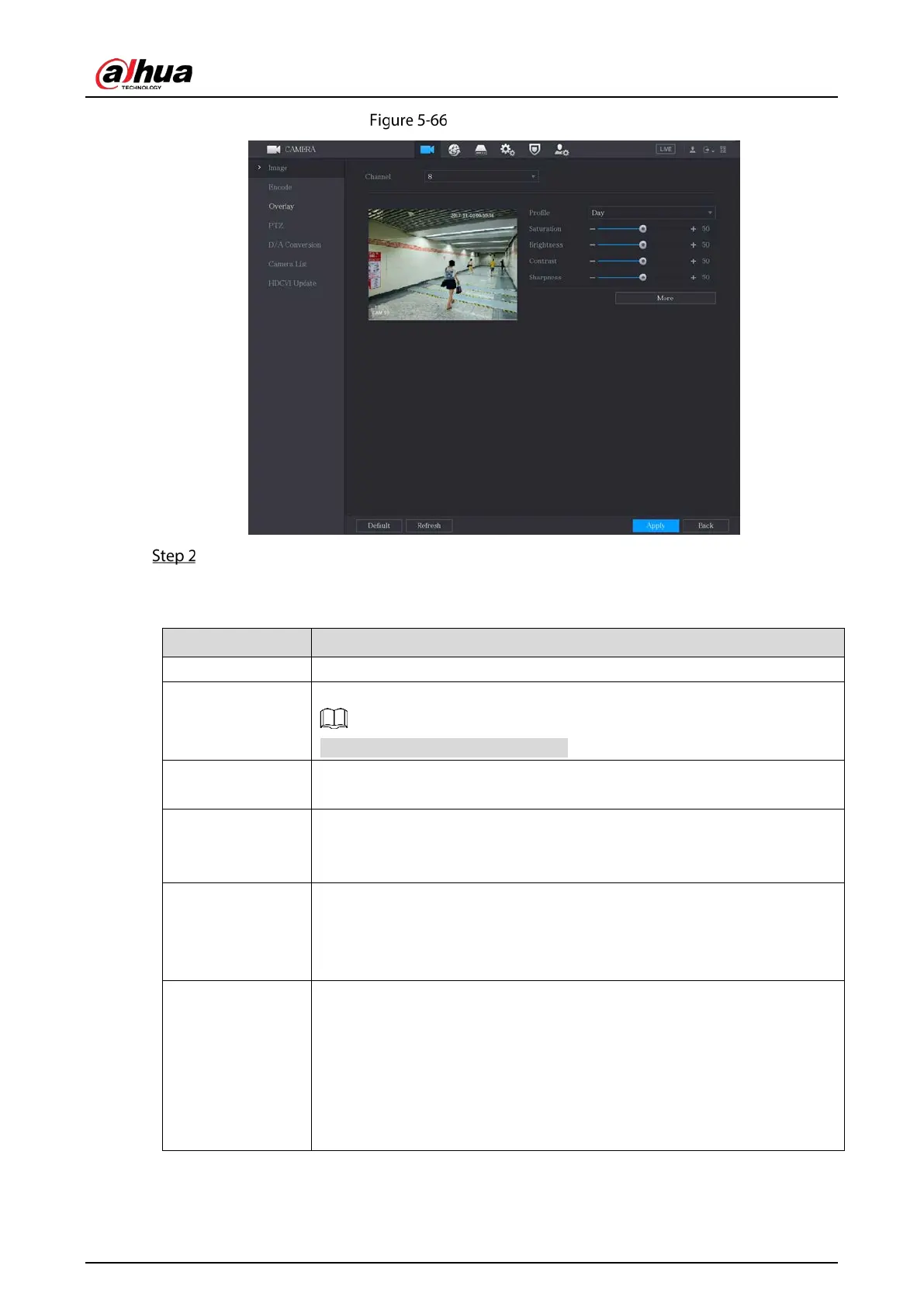This screenshot has width=924, height=1307.
Task: Select Image in the sidebar
Action: (x=278, y=168)
